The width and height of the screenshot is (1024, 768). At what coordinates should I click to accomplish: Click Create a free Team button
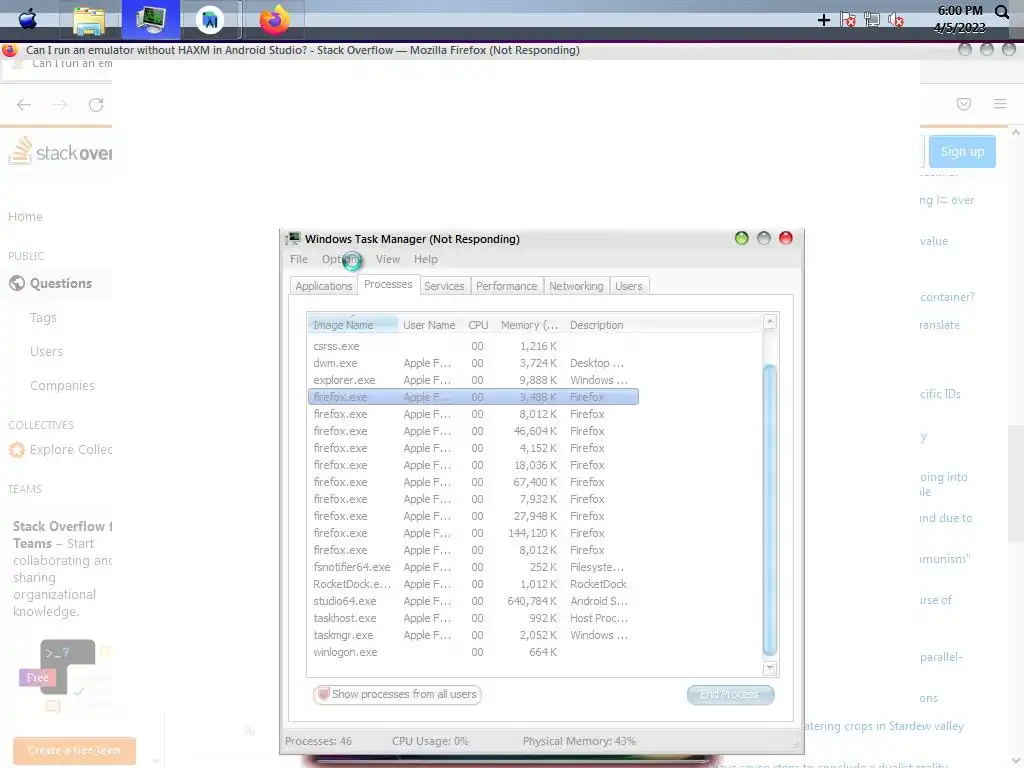(74, 750)
